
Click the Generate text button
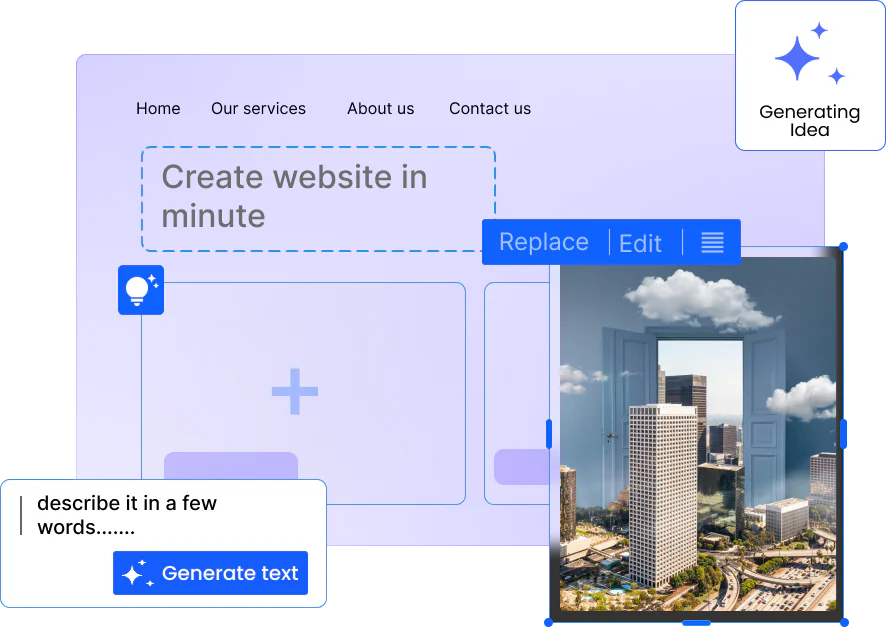point(210,573)
